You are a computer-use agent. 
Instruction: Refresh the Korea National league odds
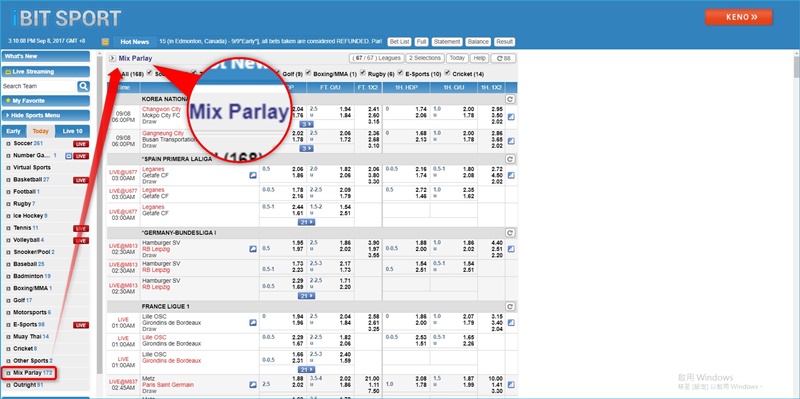click(510, 99)
